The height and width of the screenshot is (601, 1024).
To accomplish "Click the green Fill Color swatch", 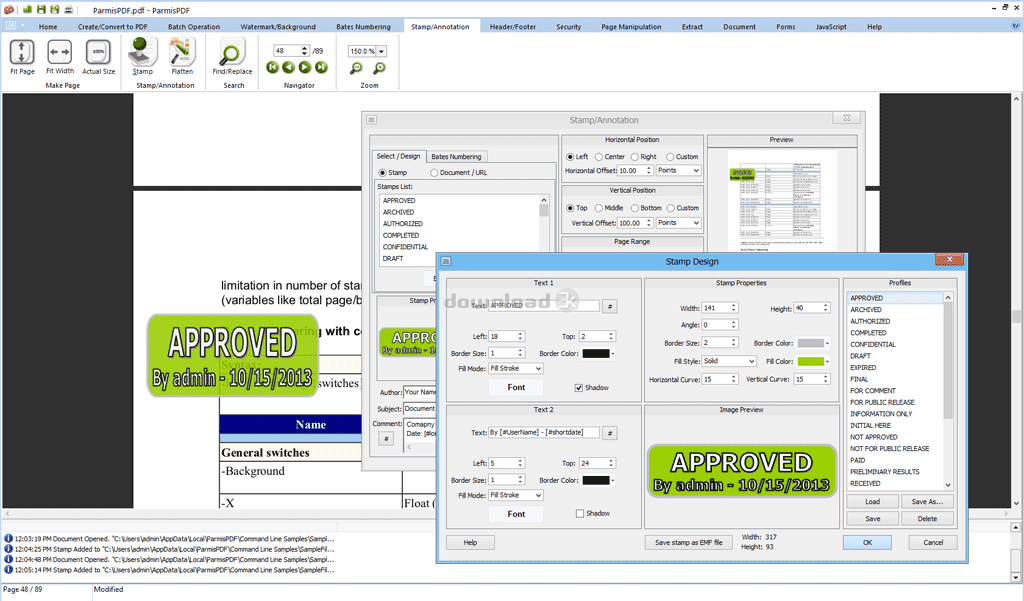I will [x=810, y=361].
